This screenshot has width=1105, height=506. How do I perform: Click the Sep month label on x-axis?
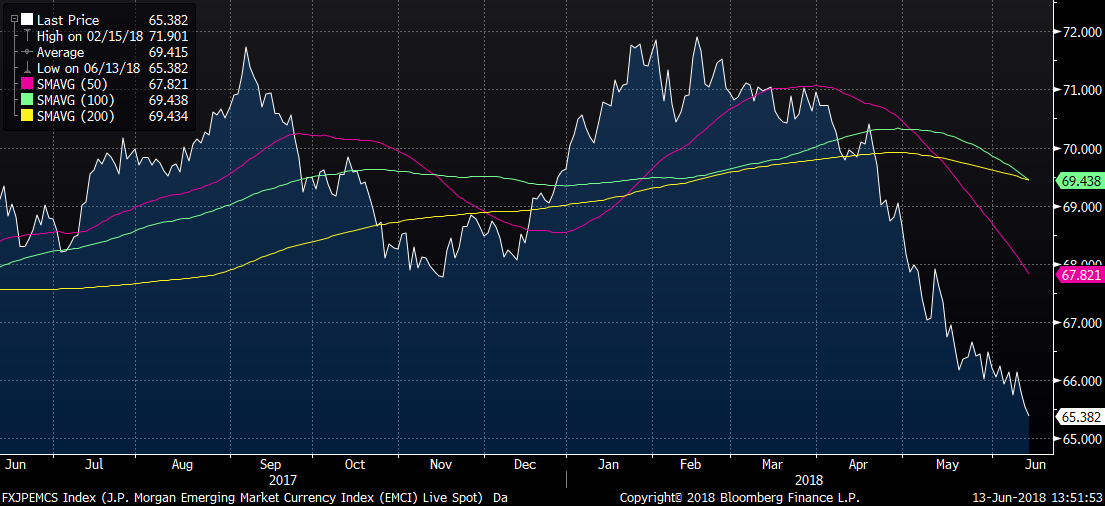click(x=271, y=464)
